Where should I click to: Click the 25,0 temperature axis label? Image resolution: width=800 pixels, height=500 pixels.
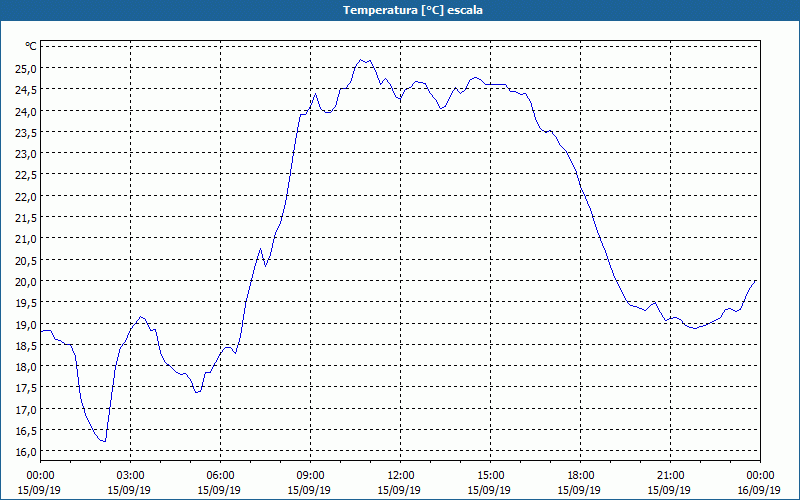pyautogui.click(x=26, y=68)
